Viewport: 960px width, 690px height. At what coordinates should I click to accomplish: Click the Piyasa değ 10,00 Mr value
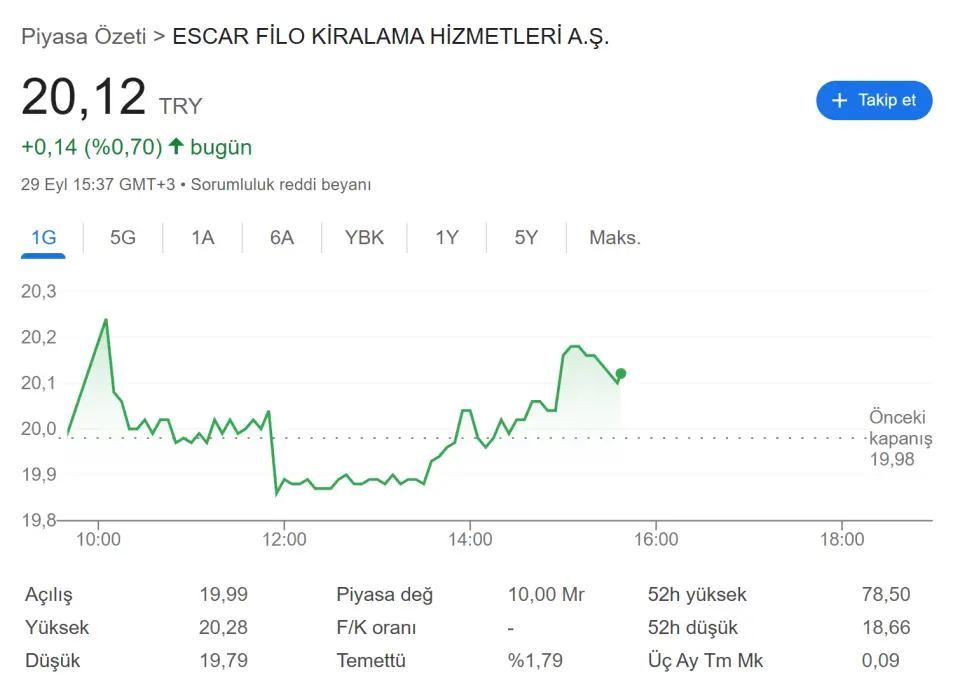click(x=546, y=594)
